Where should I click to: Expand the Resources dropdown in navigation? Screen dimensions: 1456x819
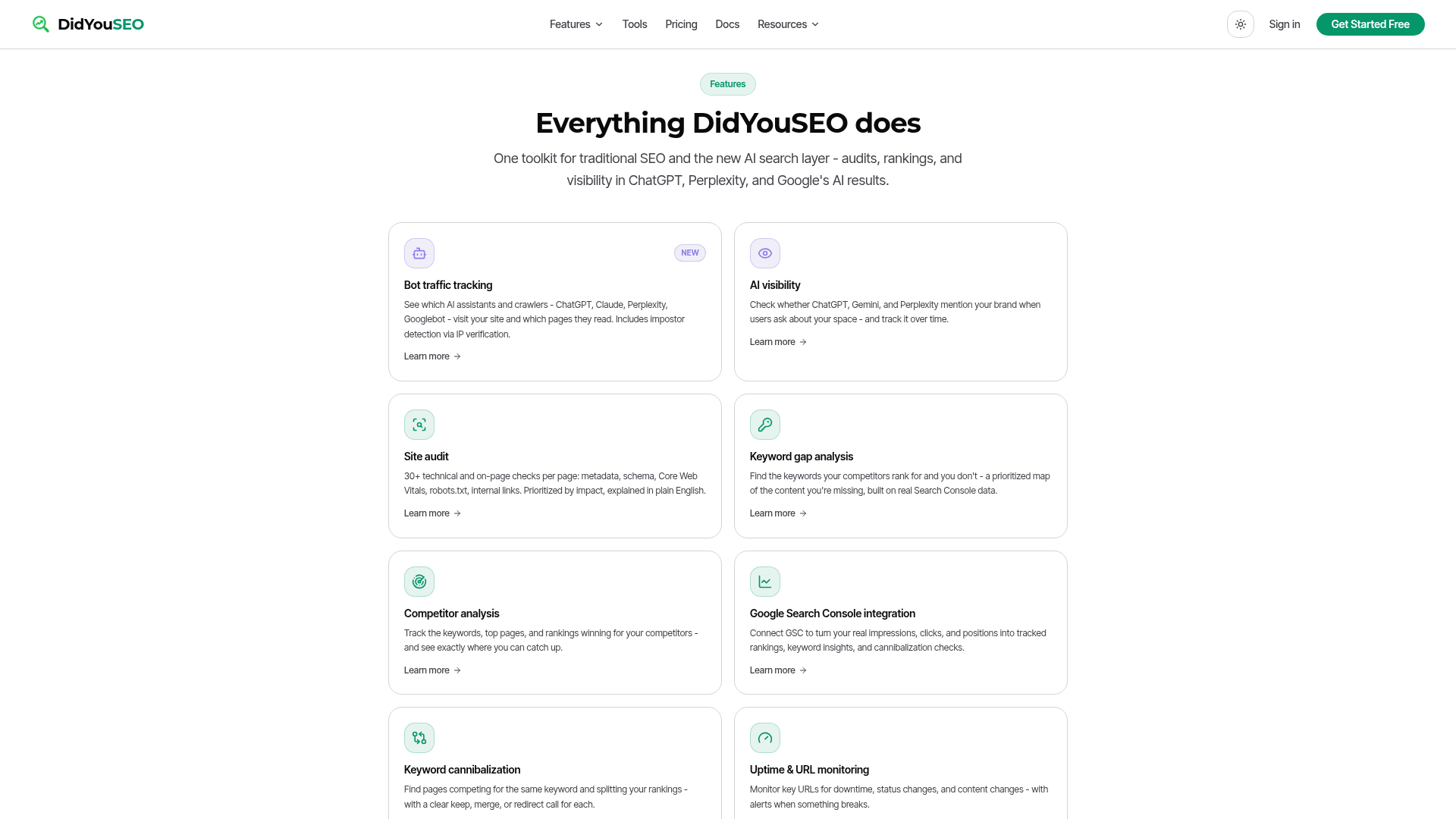click(788, 24)
